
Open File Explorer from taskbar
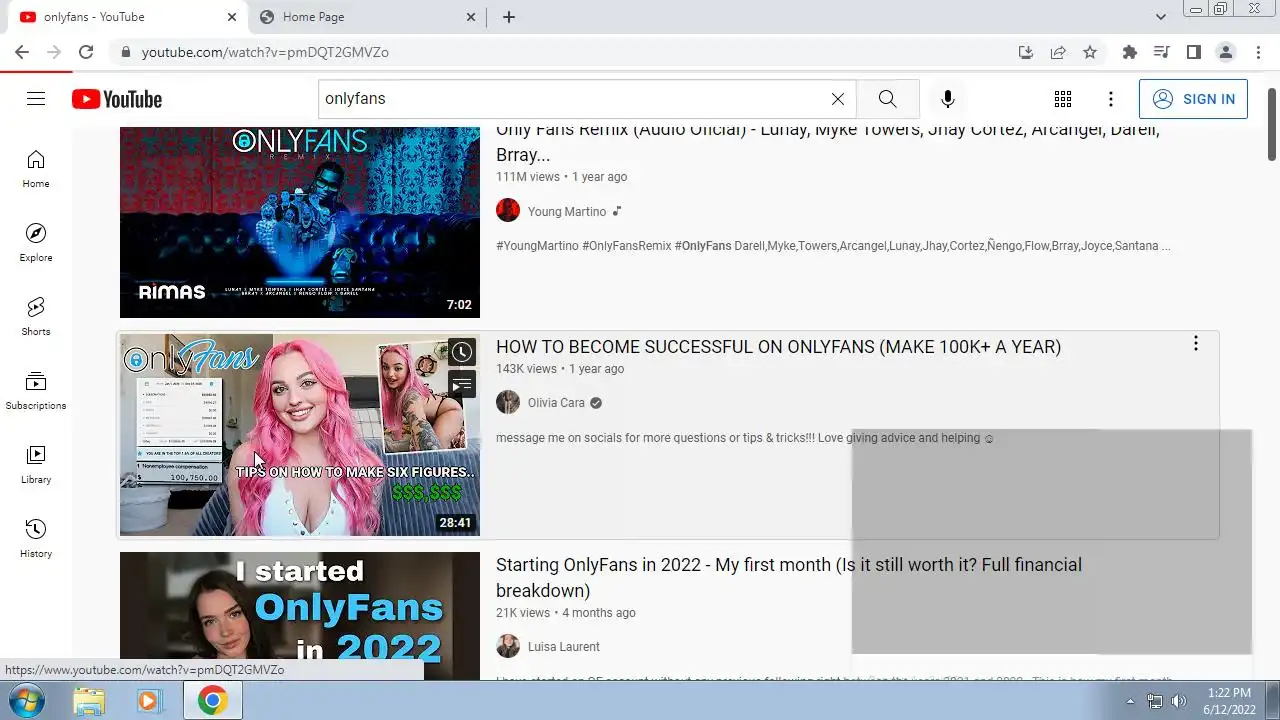89,701
